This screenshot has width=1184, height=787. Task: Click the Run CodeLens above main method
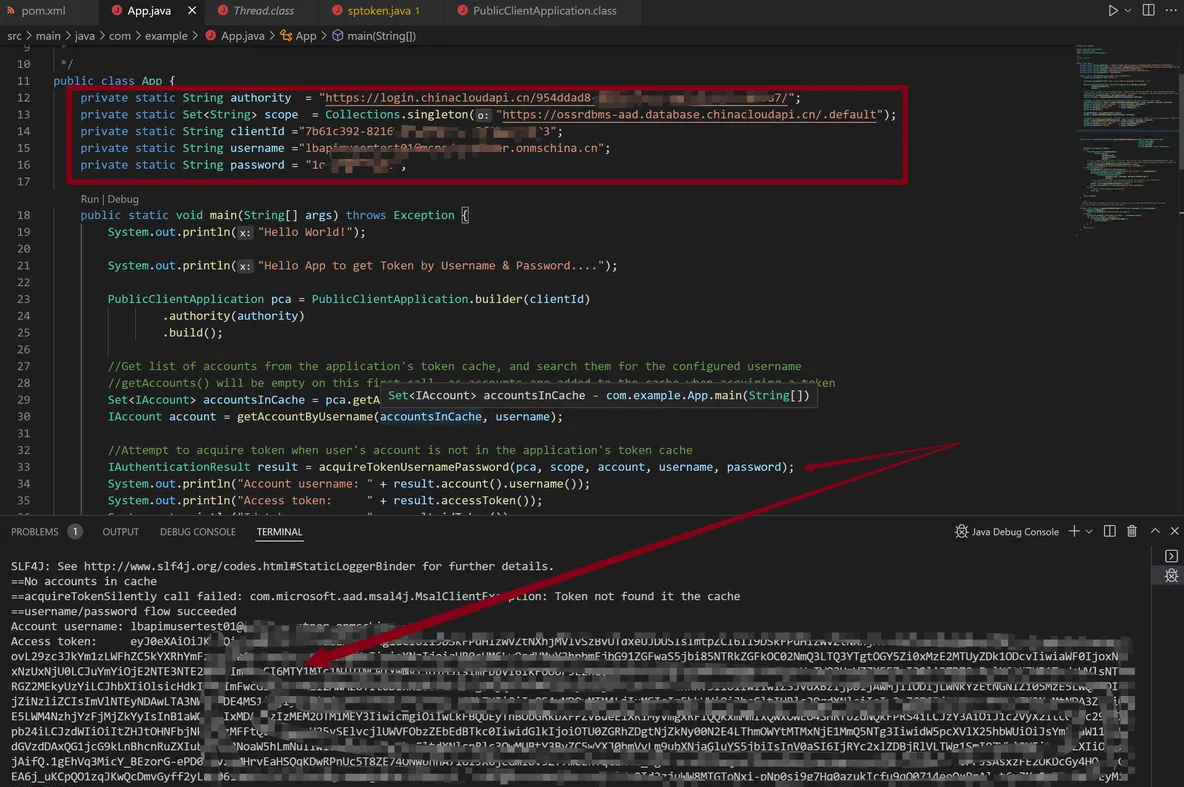click(x=89, y=199)
